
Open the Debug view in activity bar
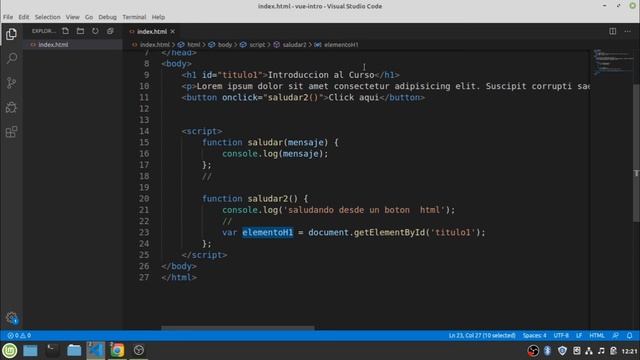coord(11,107)
